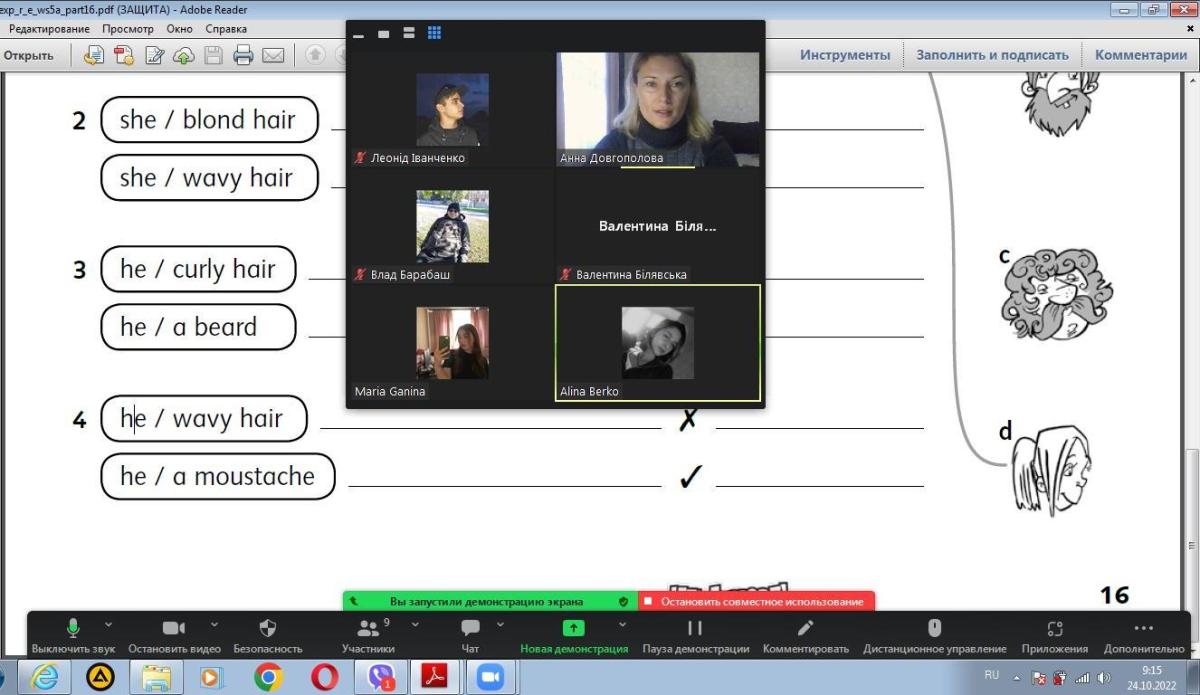Viewport: 1200px width, 695px height.
Task: Click the 'she / blond hair' text
Action: [208, 120]
